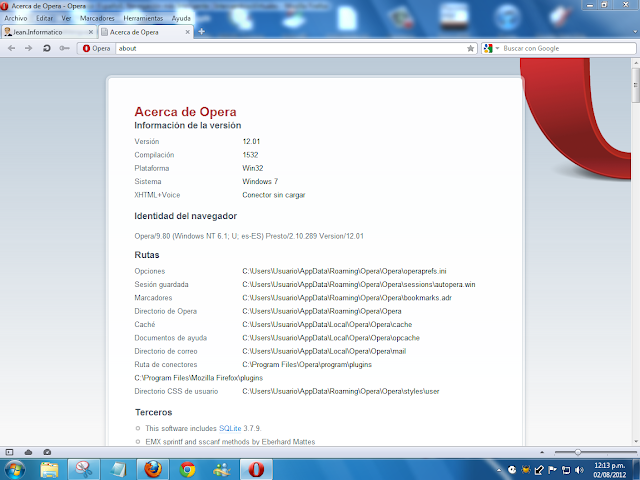Click the 'Acerca de Opera' page heading
Viewport: 640px width, 480px height.
pyautogui.click(x=185, y=111)
